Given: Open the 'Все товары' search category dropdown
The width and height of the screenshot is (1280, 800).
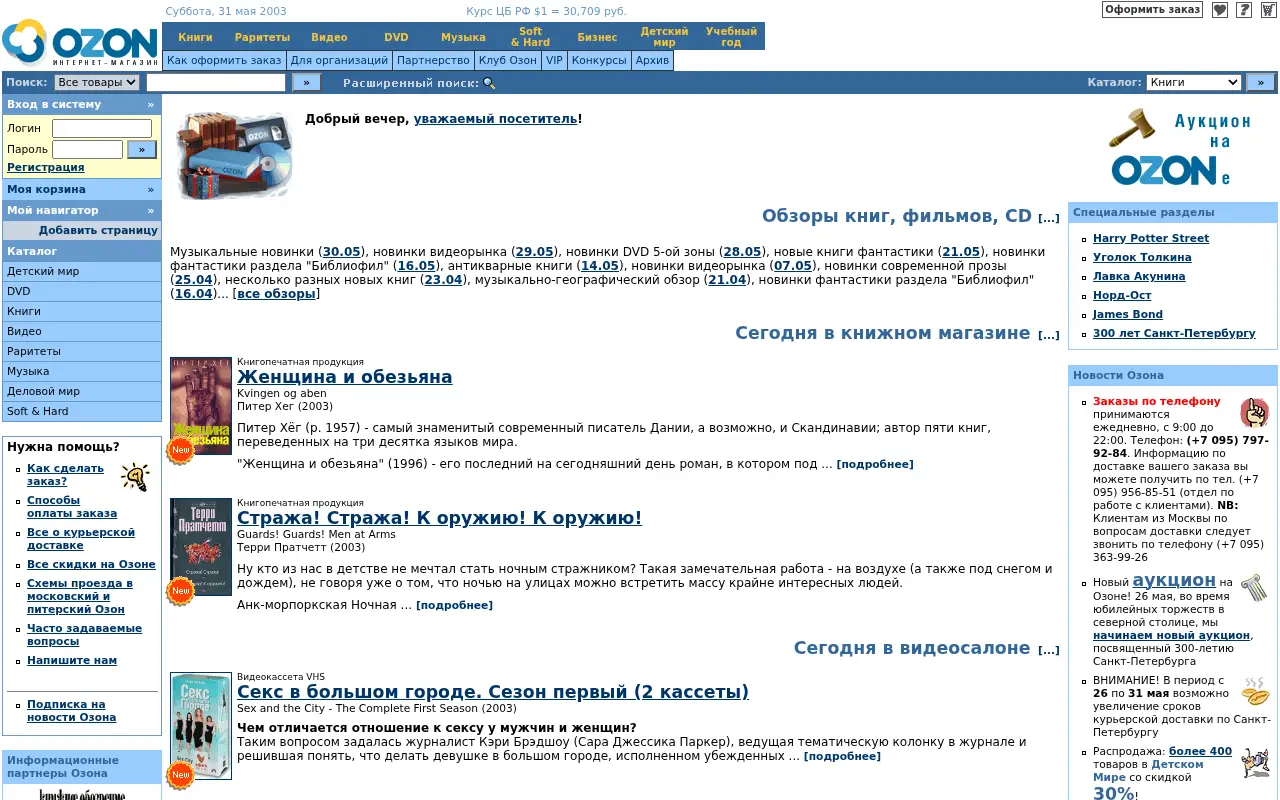Looking at the screenshot, I should coord(97,83).
